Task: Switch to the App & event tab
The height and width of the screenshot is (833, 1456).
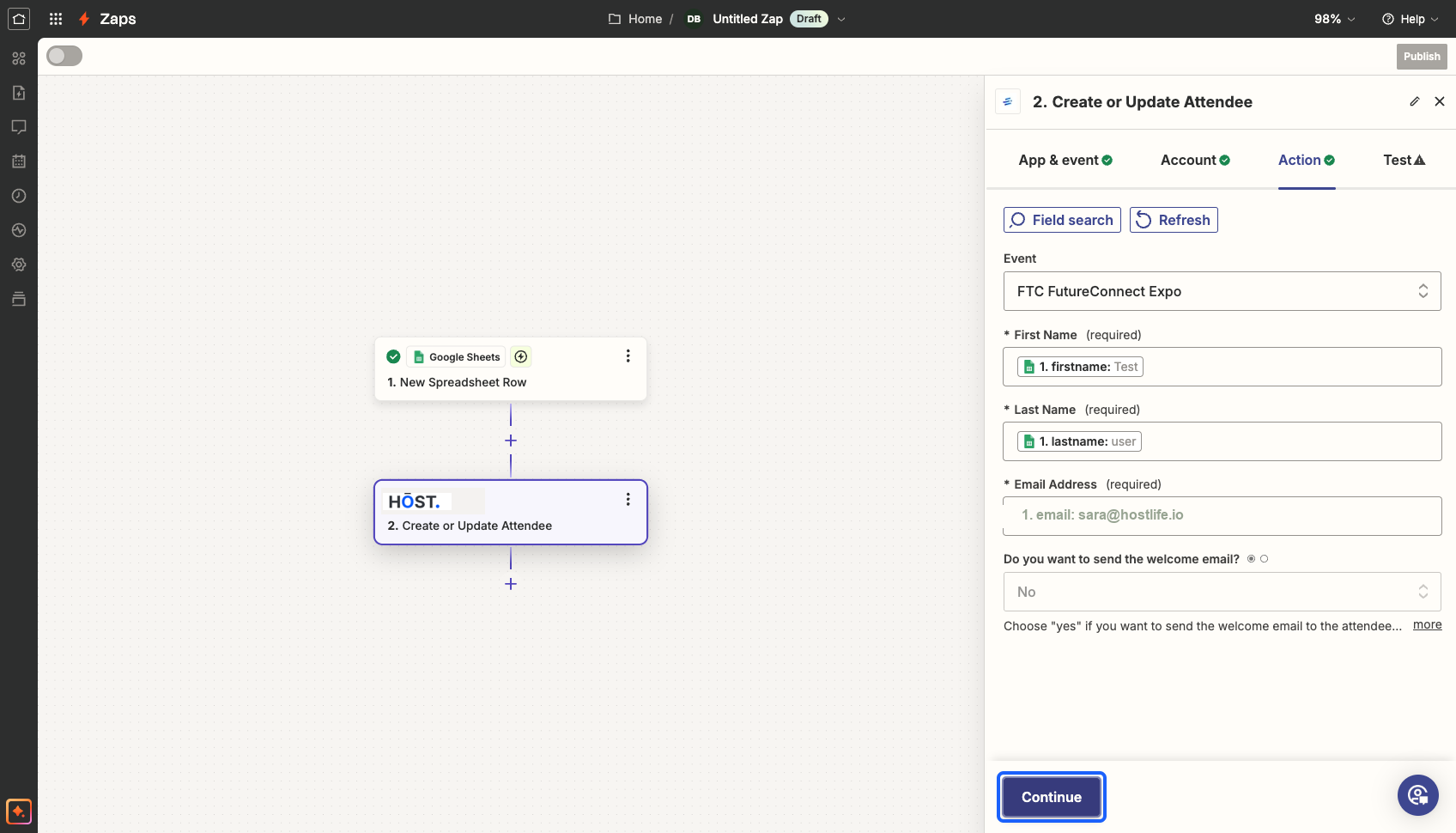Action: pos(1065,160)
